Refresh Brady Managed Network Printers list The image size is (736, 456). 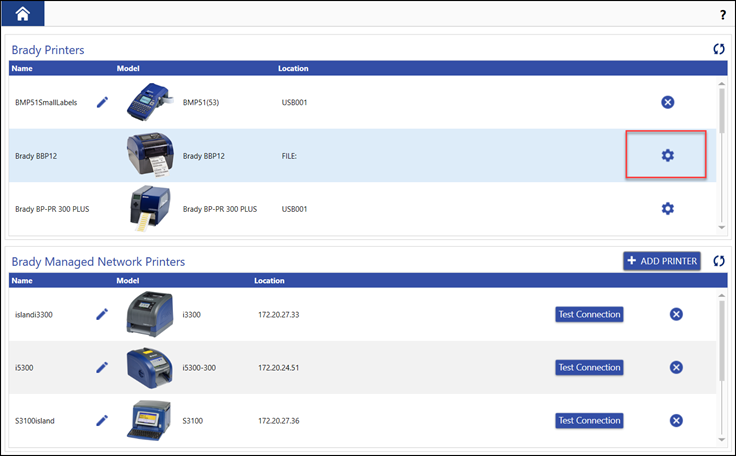pos(719,261)
